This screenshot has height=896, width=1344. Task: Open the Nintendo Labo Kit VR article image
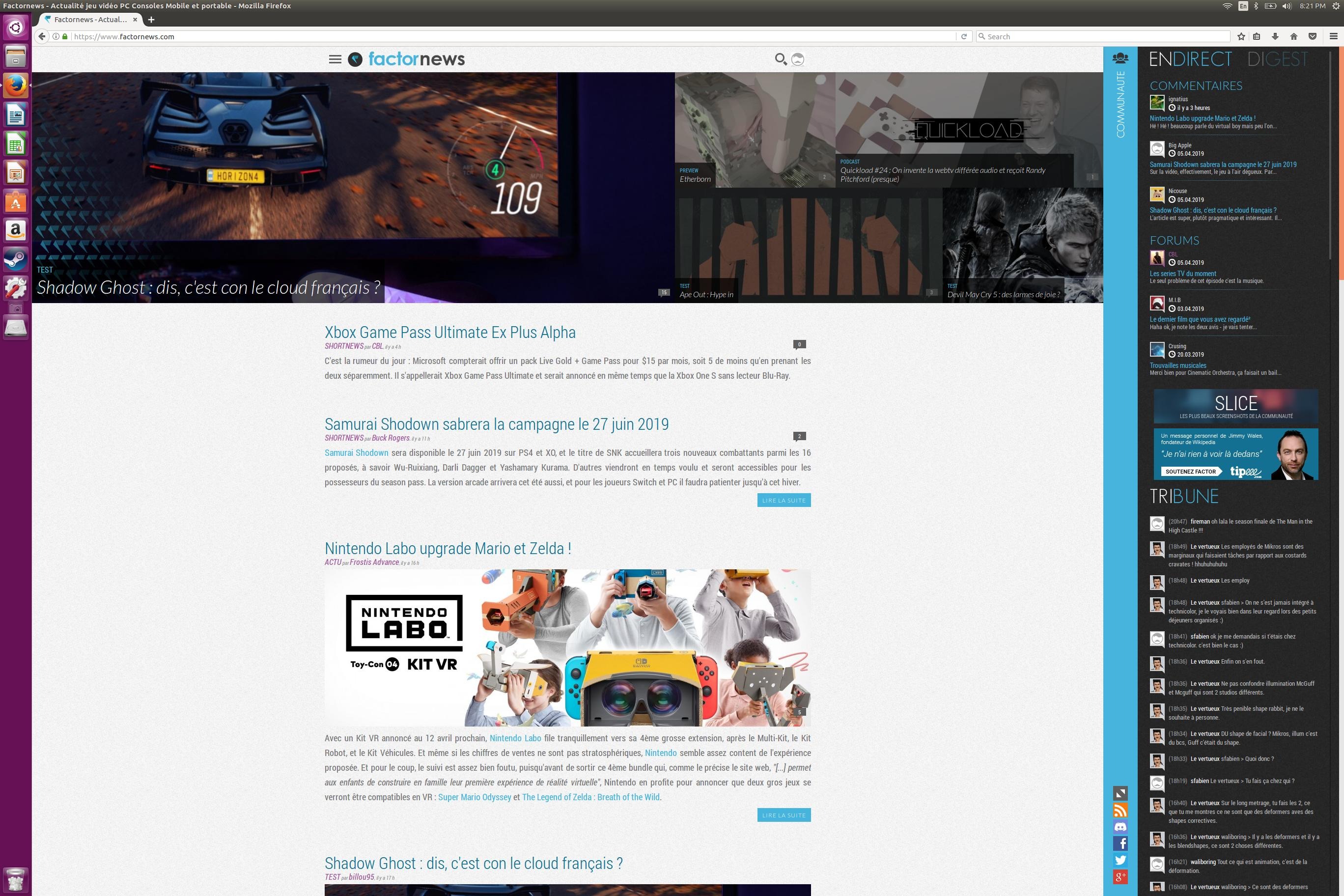(x=567, y=647)
